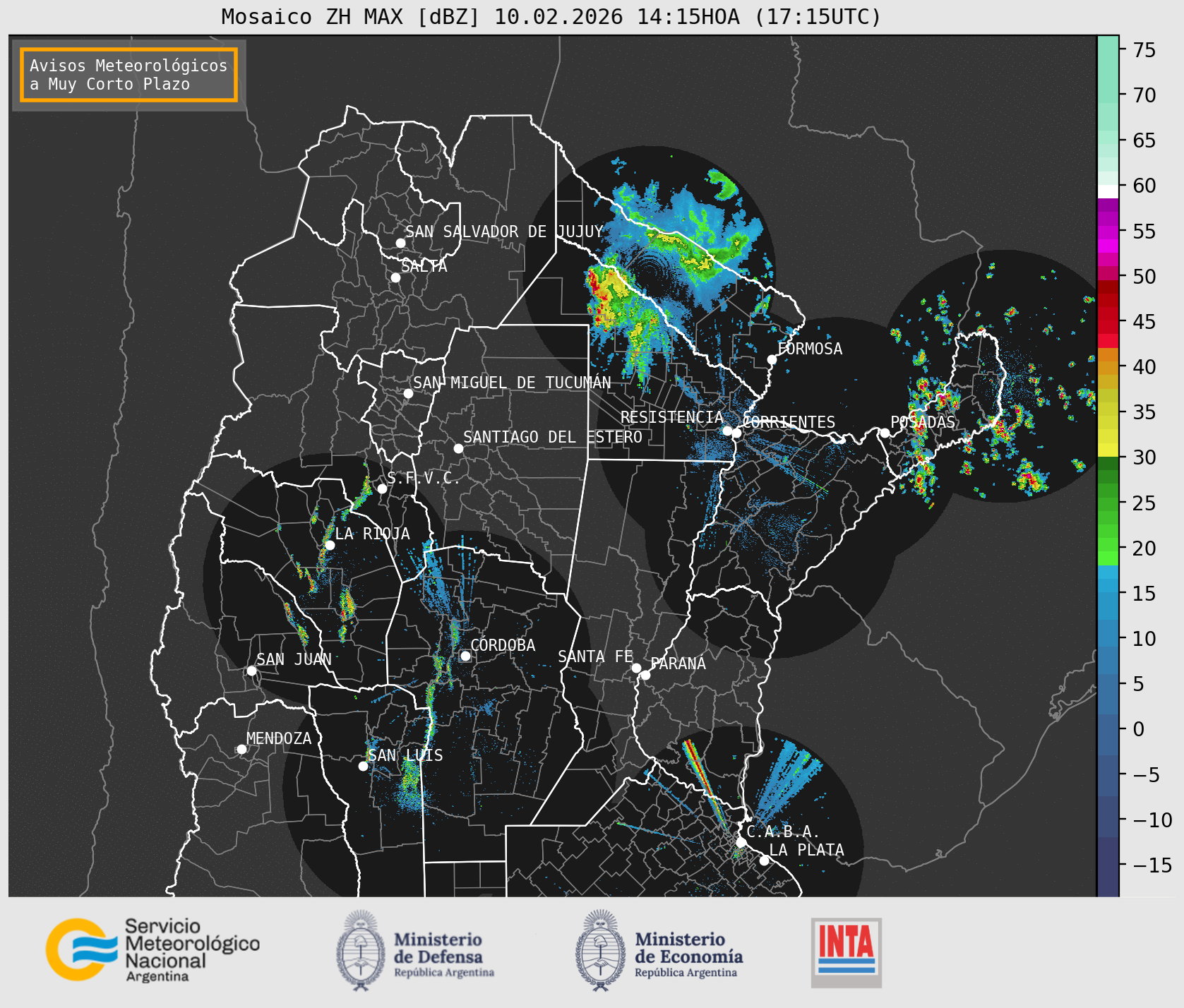
Task: Click the 60 dBZ white band on scale
Action: point(1108,191)
